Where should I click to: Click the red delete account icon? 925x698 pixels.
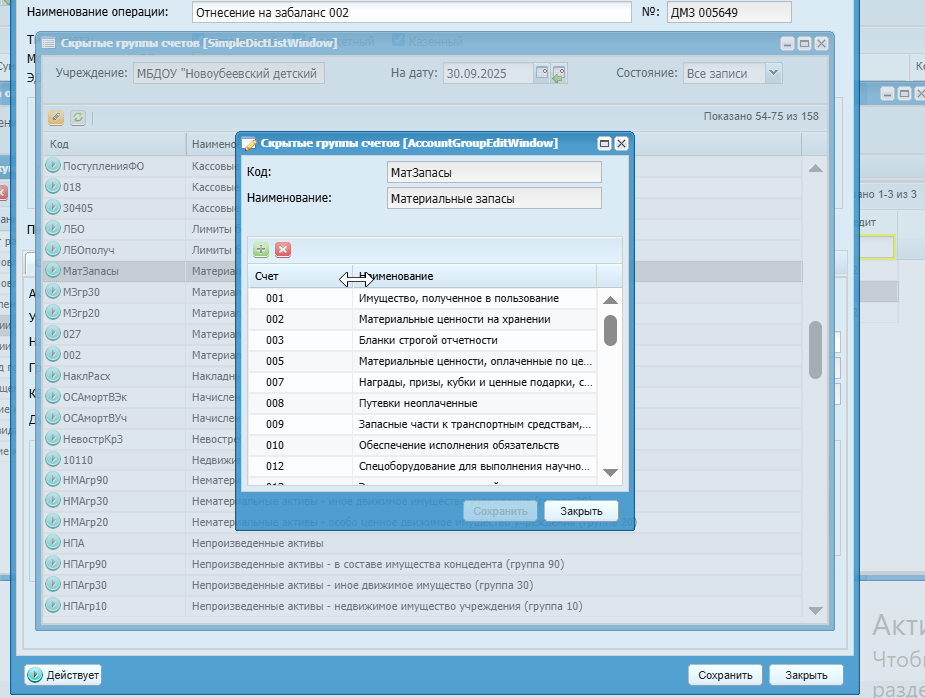[283, 250]
